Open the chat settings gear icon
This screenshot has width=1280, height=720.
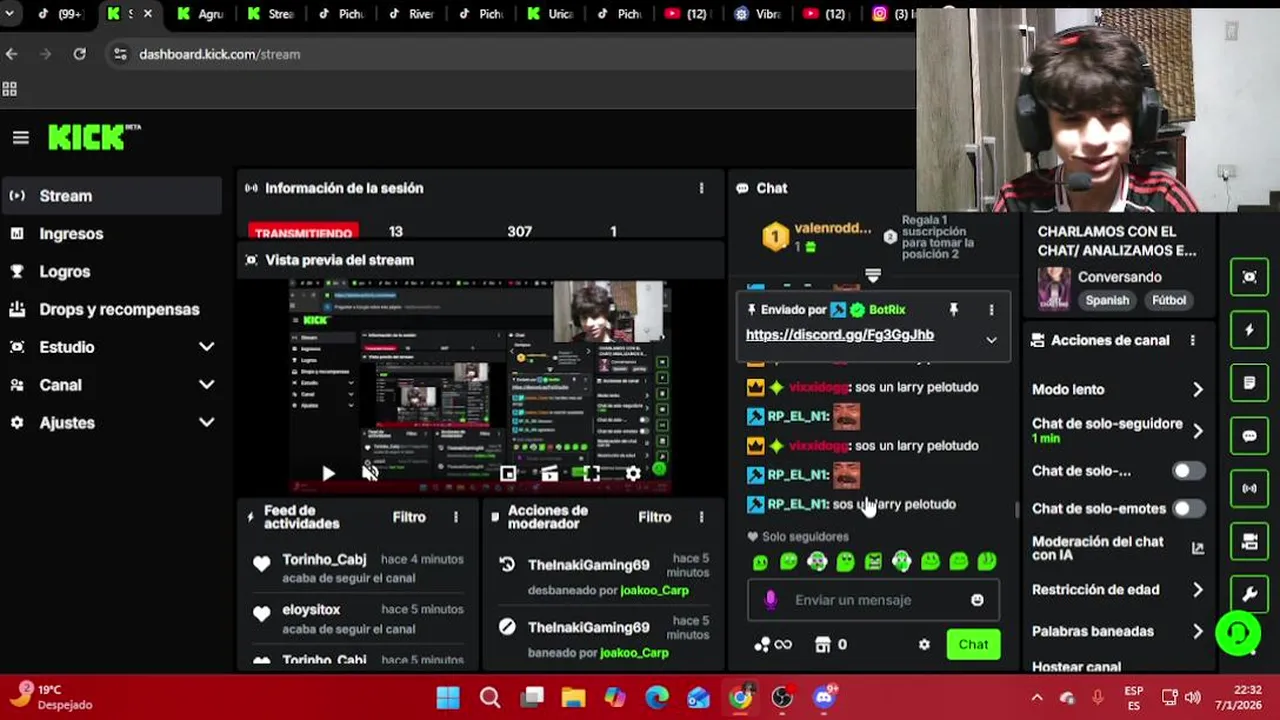(x=924, y=645)
